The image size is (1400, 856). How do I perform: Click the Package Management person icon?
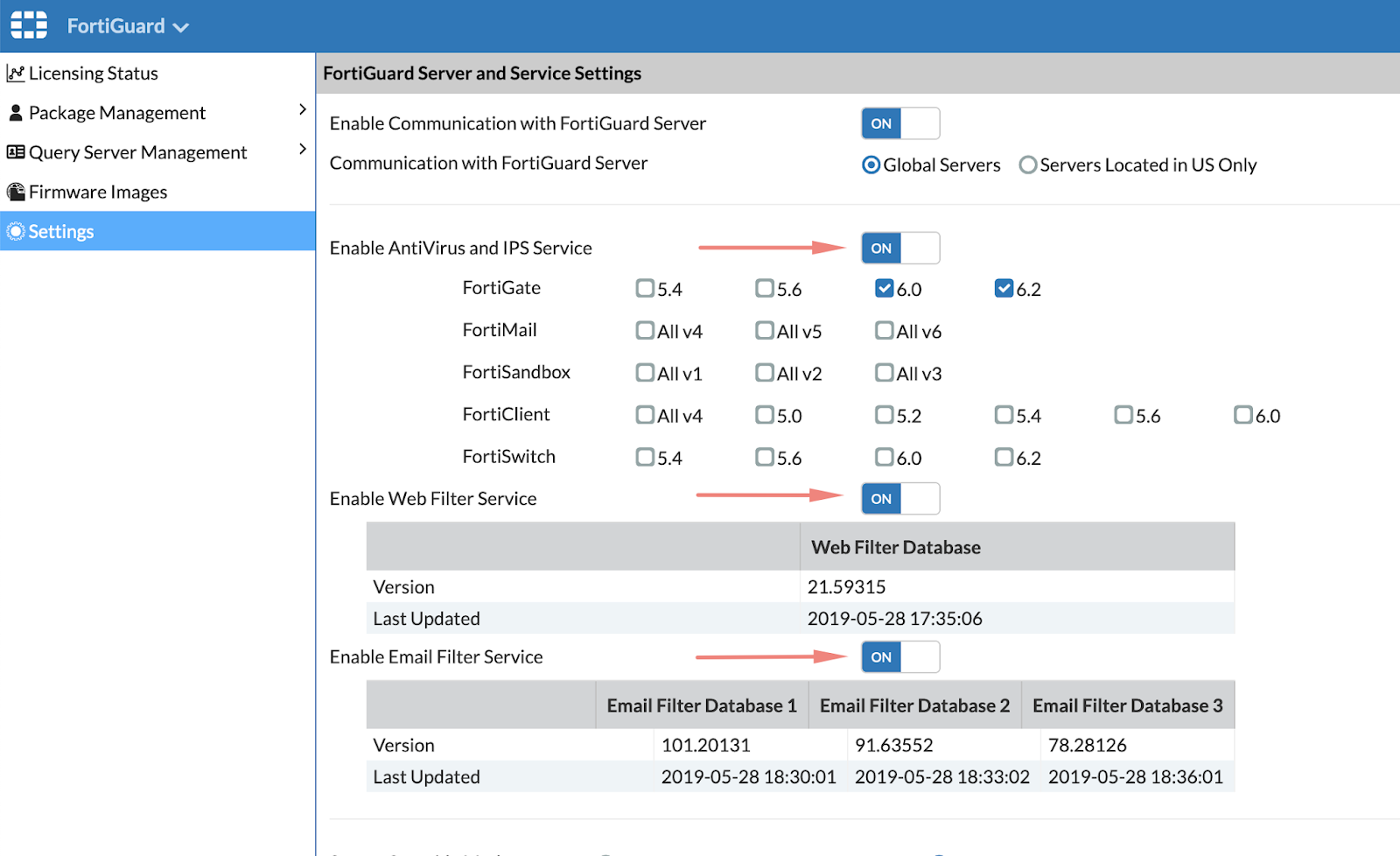16,113
